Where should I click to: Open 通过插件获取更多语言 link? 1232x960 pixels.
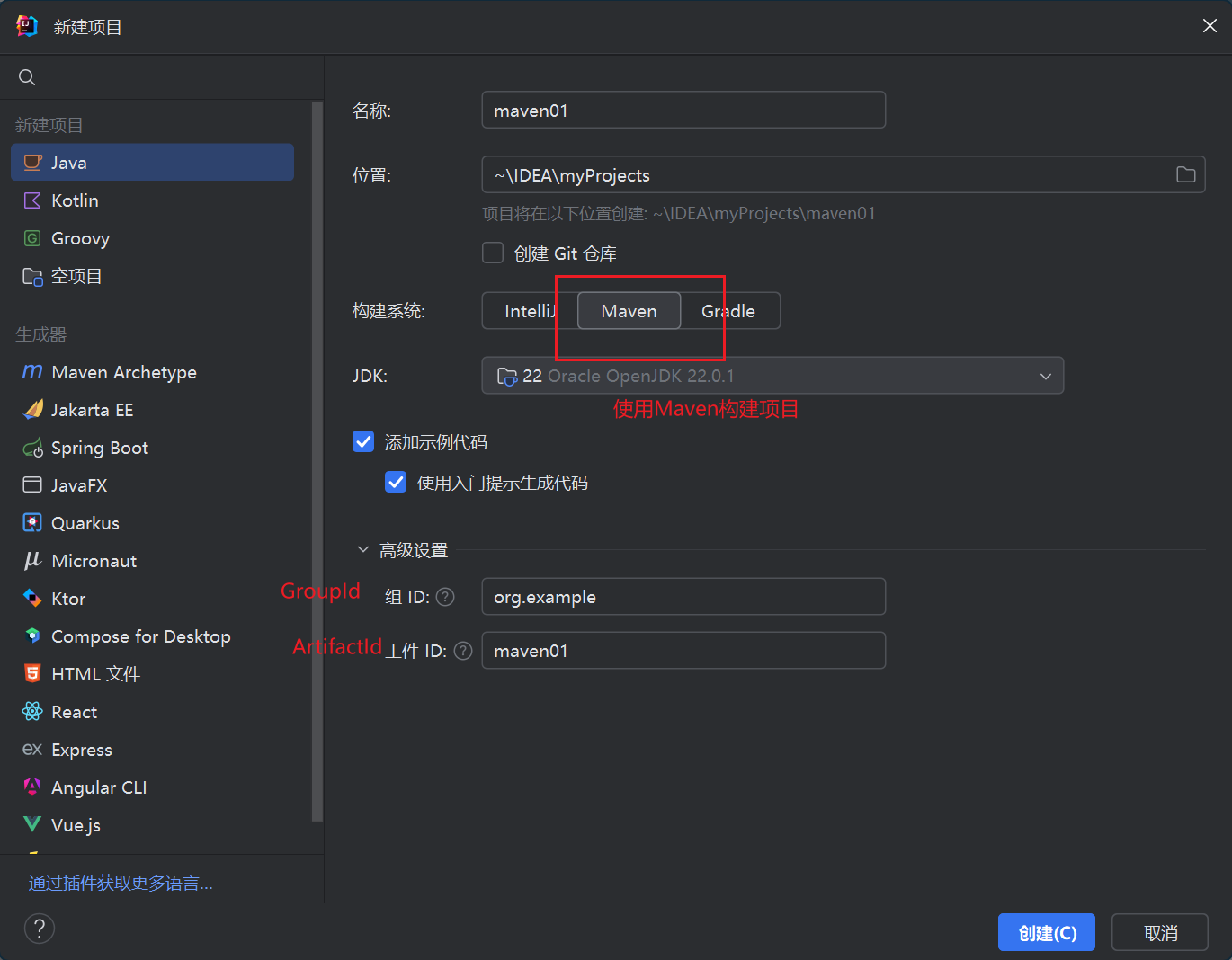(121, 883)
